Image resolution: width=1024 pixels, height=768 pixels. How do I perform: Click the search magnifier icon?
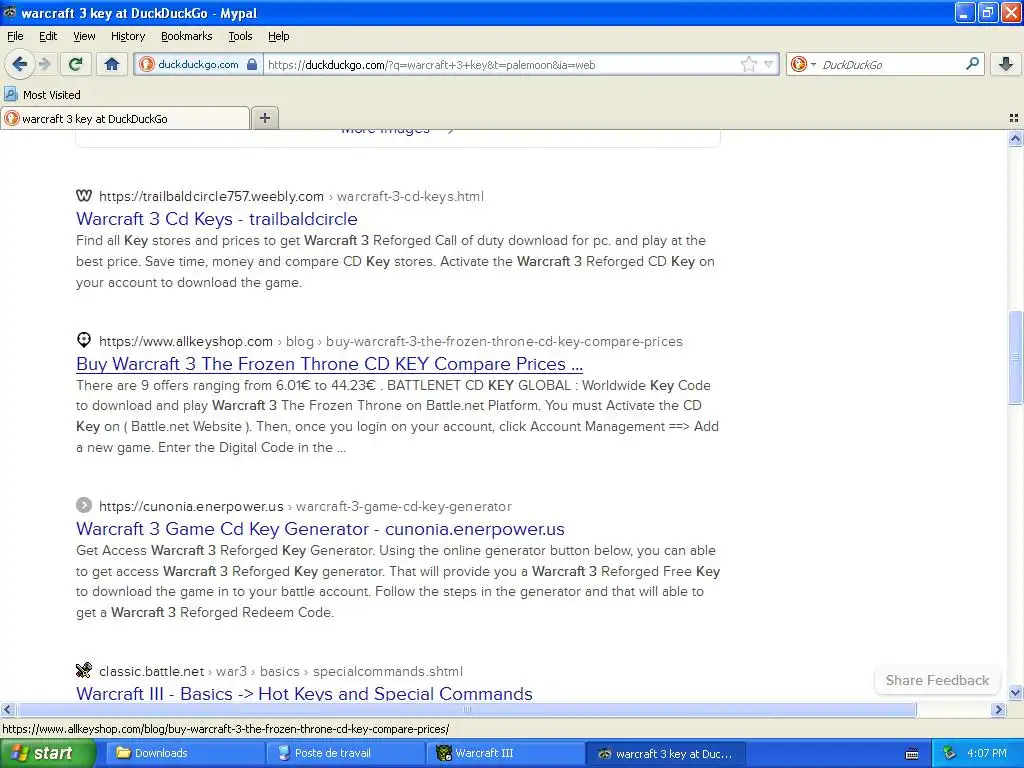tap(972, 63)
